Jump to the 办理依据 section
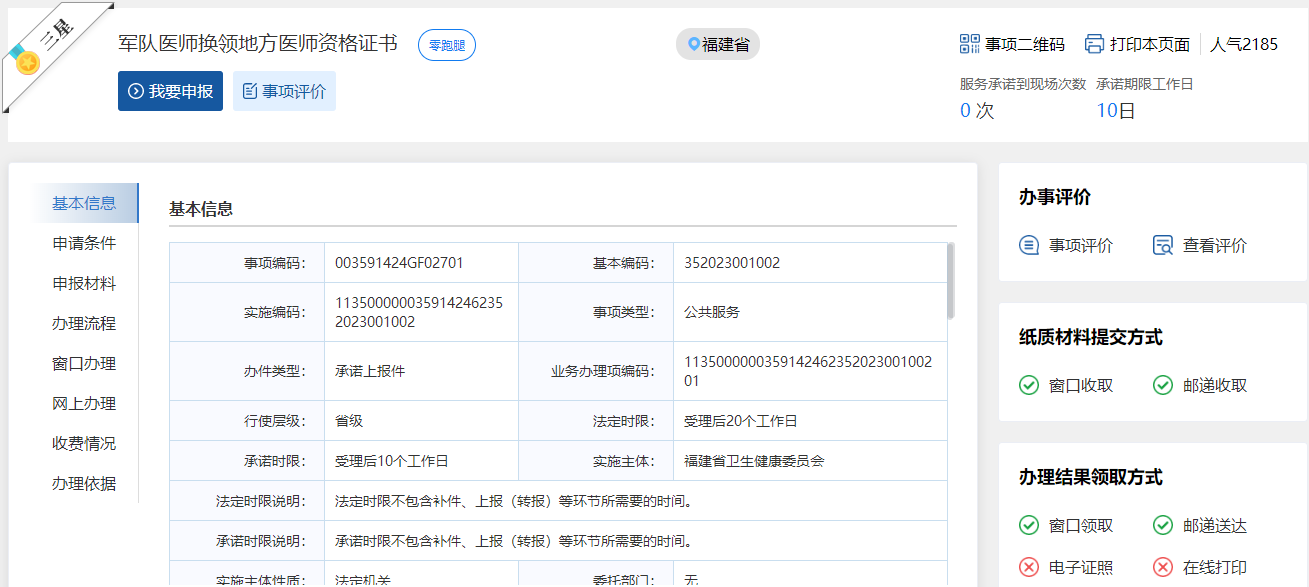The height and width of the screenshot is (587, 1309). [84, 483]
